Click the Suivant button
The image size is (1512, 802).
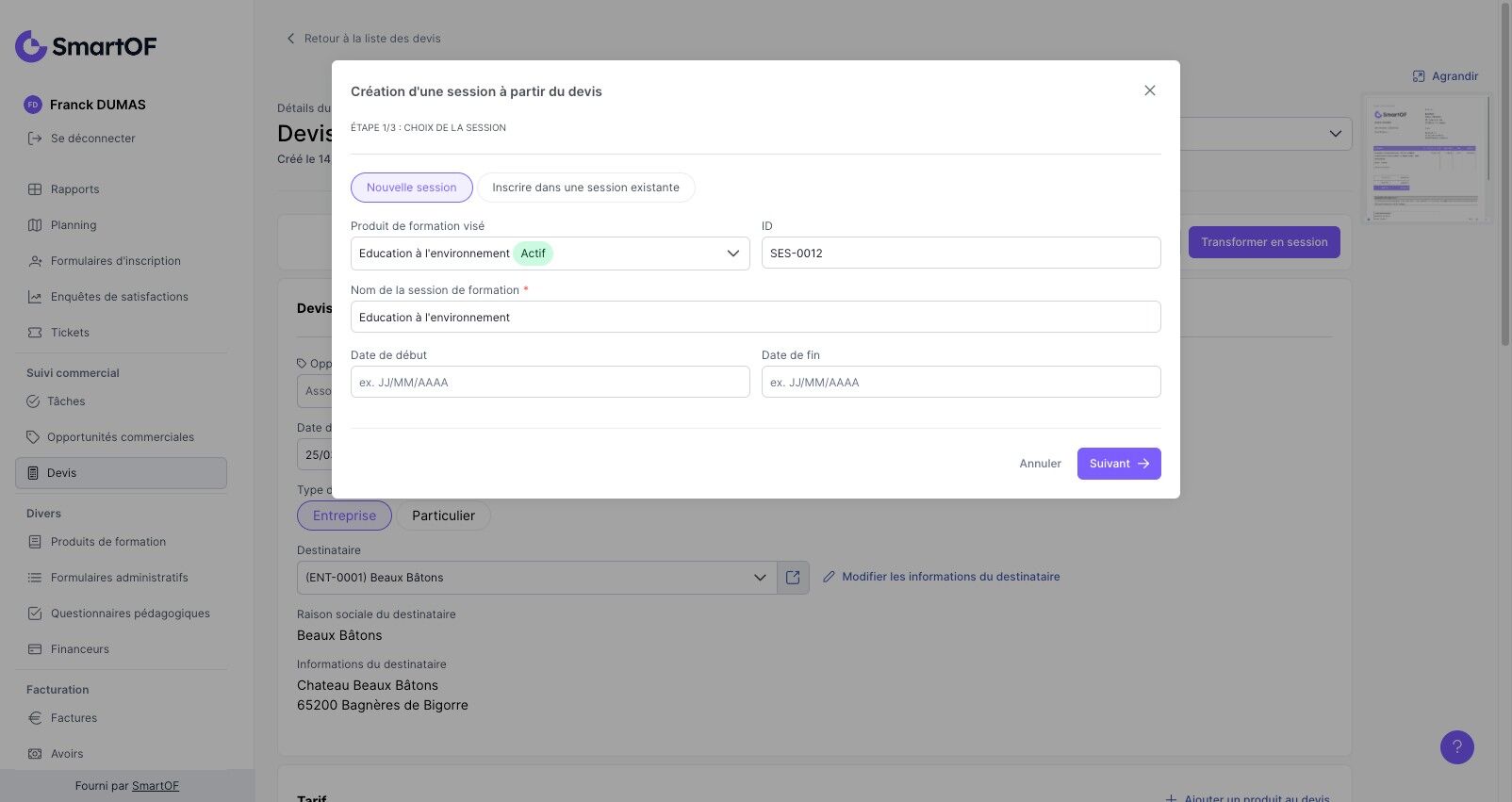(1118, 464)
